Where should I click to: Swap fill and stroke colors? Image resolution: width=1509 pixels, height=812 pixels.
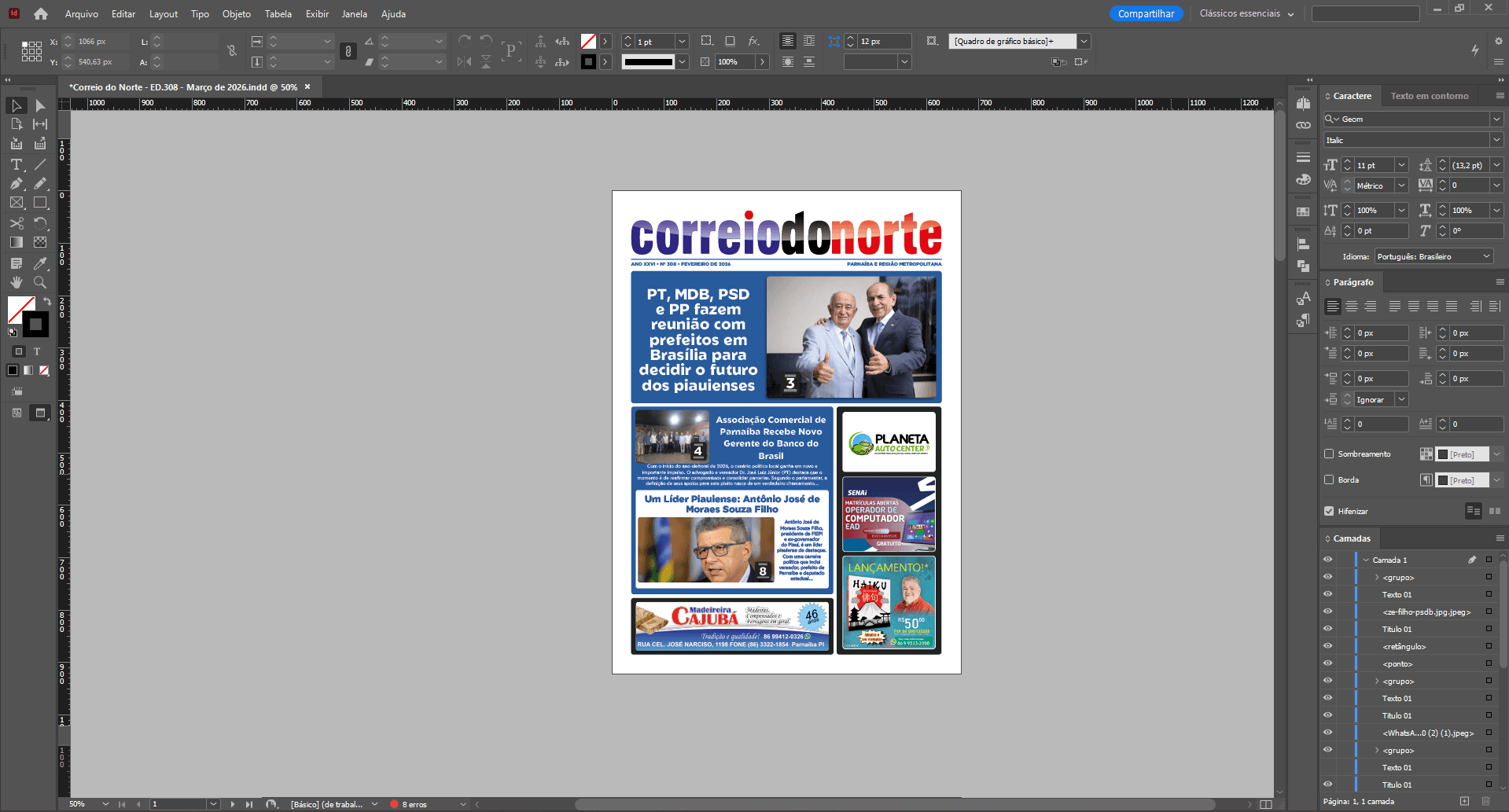(x=47, y=301)
